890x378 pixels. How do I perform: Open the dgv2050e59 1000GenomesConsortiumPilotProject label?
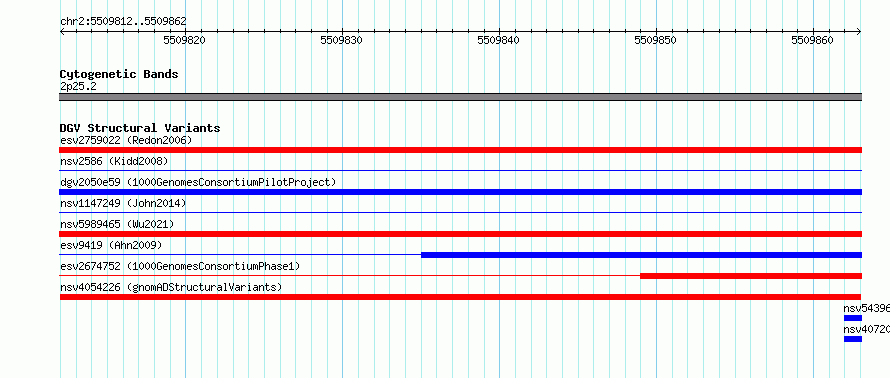point(198,182)
